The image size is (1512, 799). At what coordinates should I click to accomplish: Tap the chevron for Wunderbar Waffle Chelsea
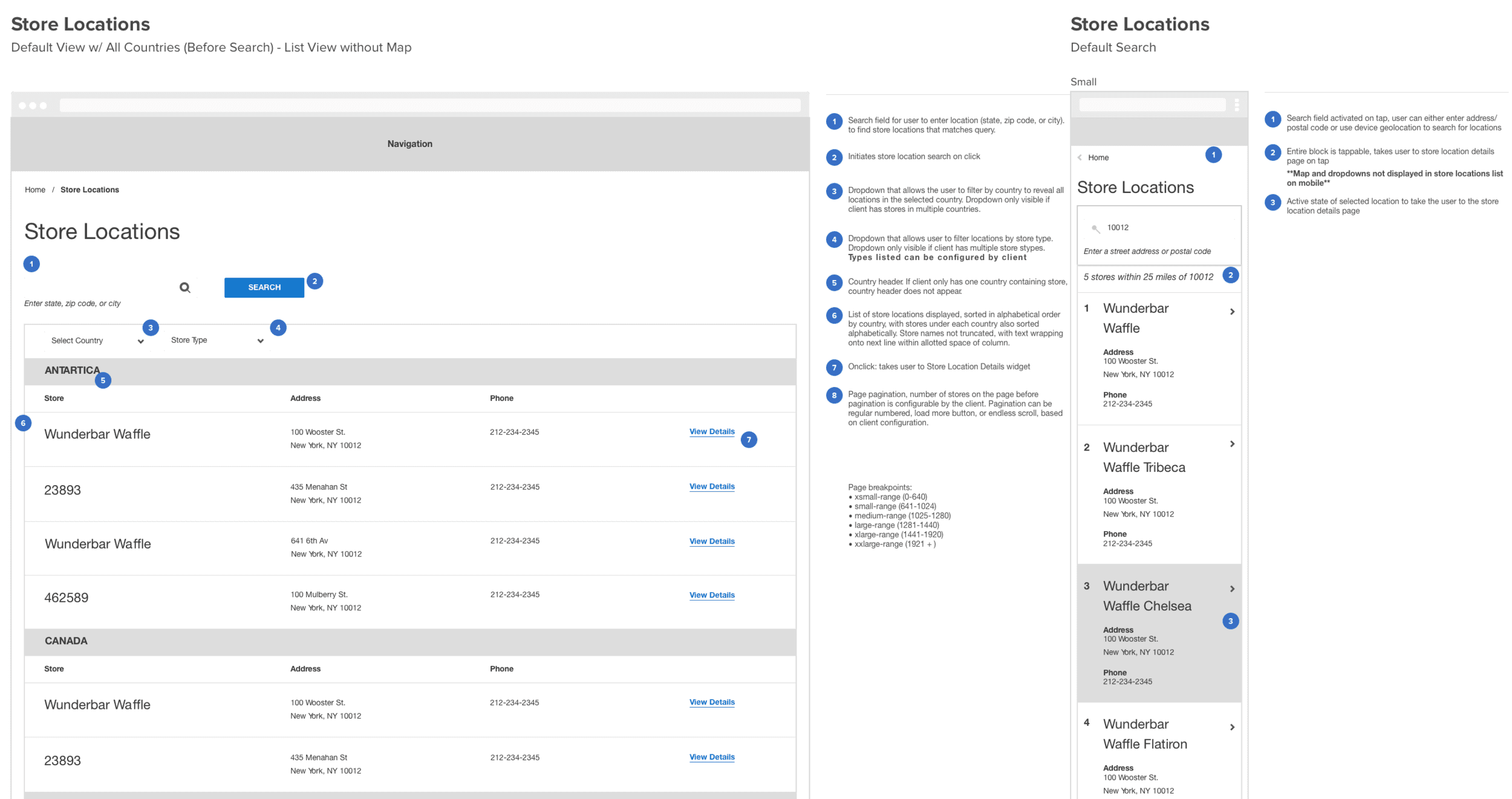tap(1232, 589)
